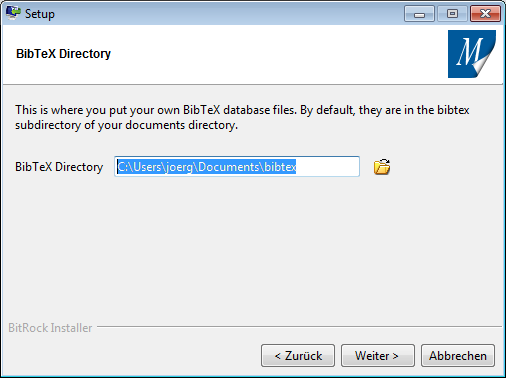
Task: Click inside the BibTeX Directory path field
Action: (x=237, y=166)
